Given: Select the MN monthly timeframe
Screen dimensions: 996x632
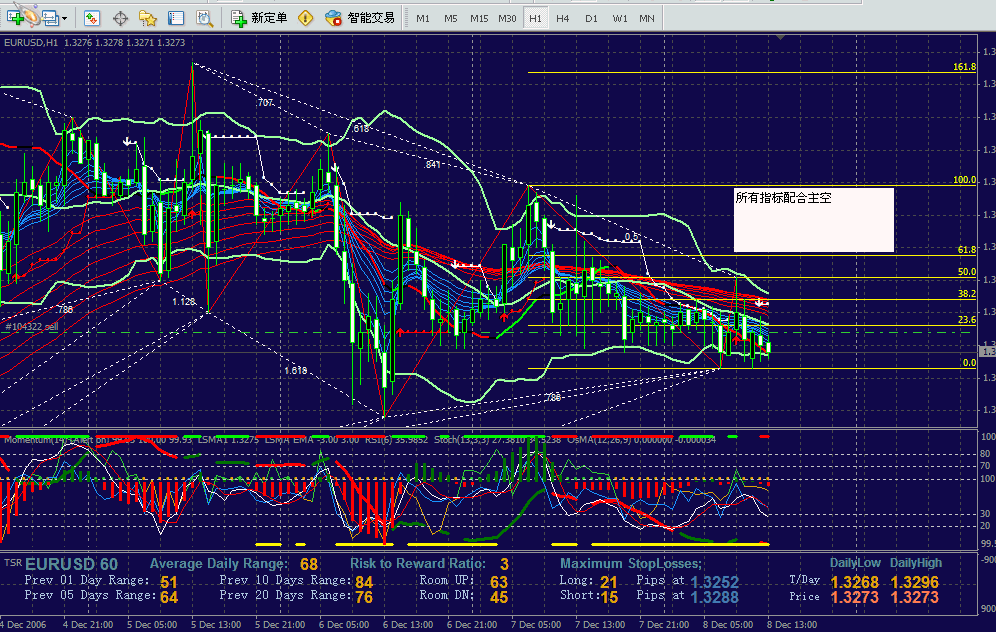Looking at the screenshot, I should click(x=647, y=18).
